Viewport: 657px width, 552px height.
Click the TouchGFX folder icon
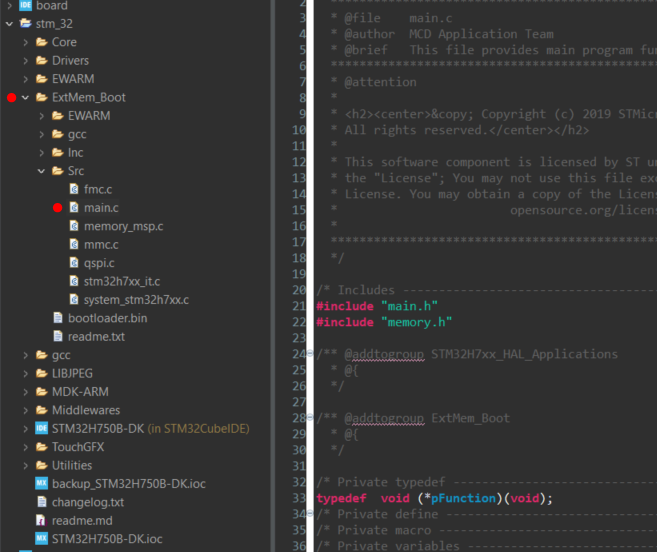[x=41, y=446]
